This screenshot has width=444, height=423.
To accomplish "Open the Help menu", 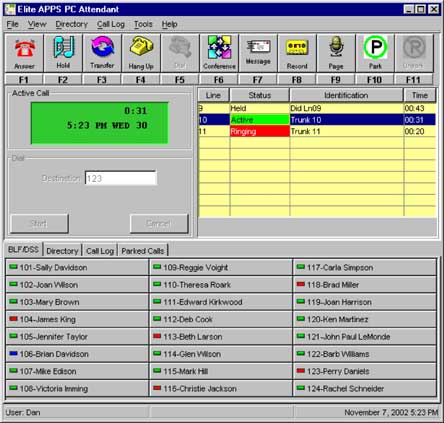I will point(170,24).
